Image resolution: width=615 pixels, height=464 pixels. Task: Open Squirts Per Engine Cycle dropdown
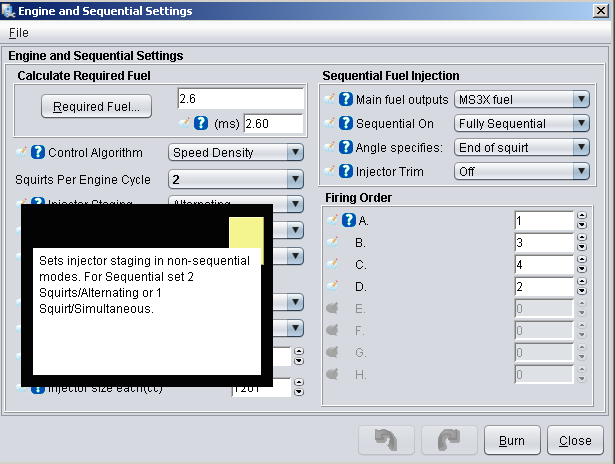[x=236, y=179]
